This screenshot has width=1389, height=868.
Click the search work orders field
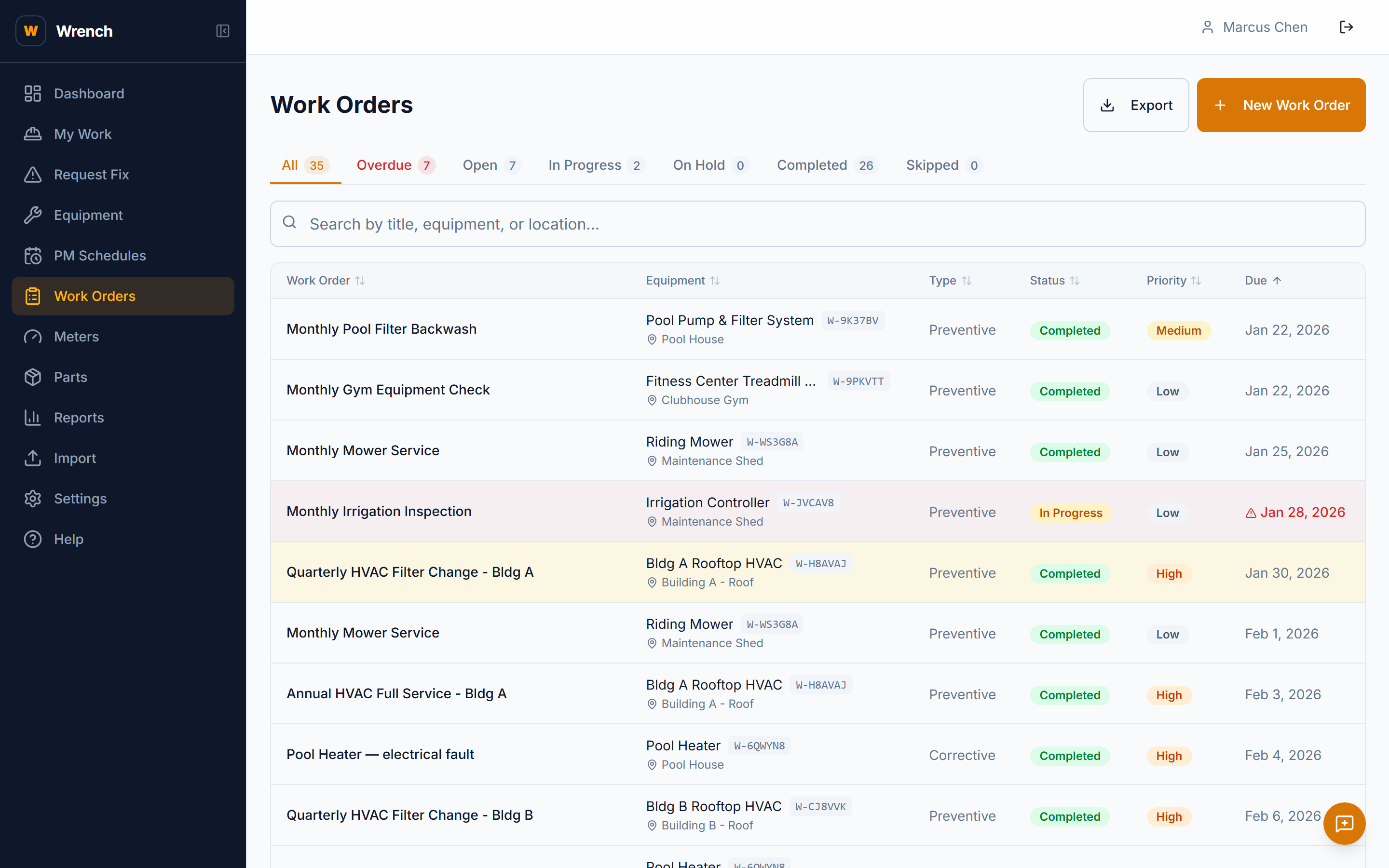(x=631, y=224)
